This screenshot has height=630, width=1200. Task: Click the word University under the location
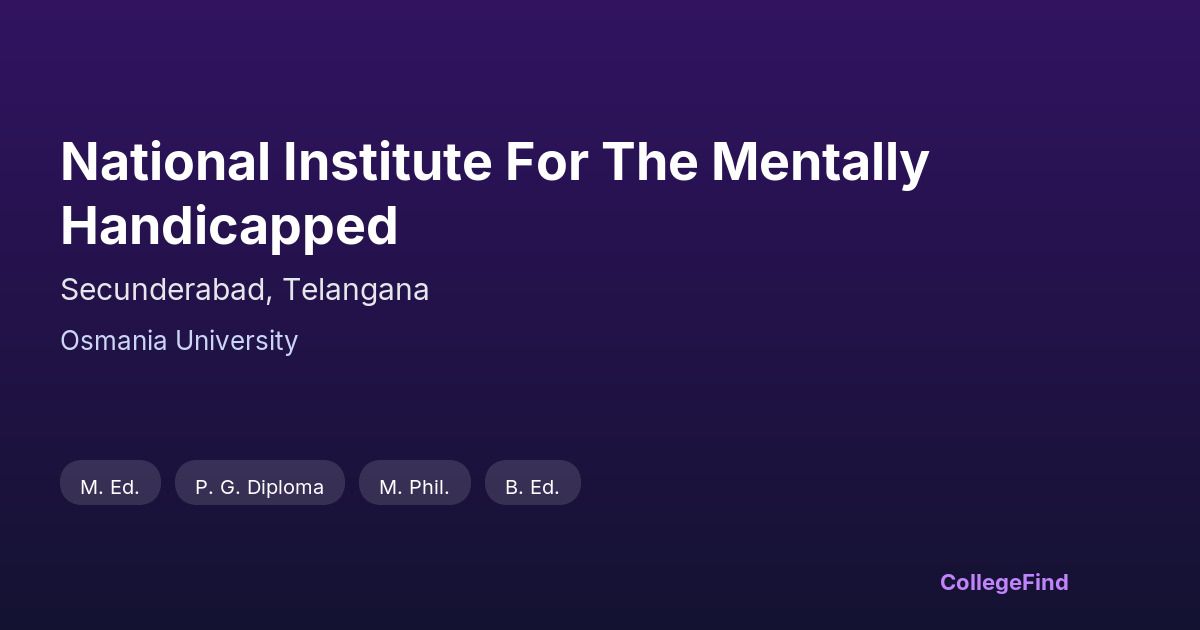(237, 341)
